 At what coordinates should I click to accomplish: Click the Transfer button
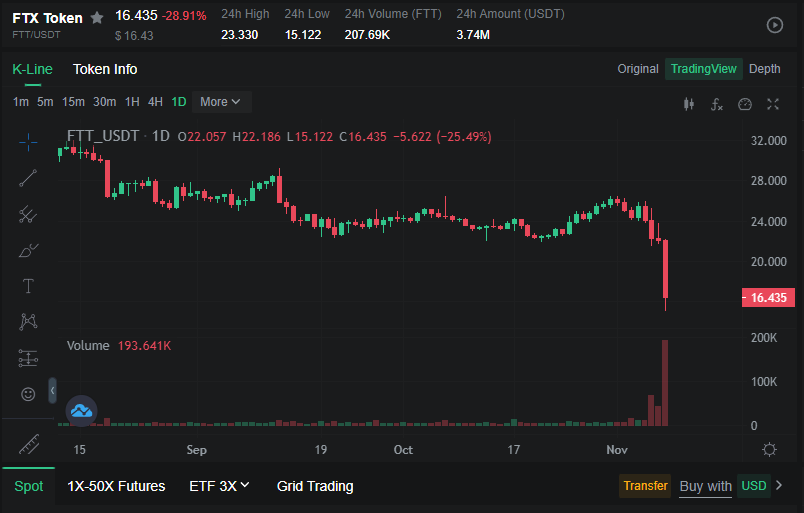645,485
